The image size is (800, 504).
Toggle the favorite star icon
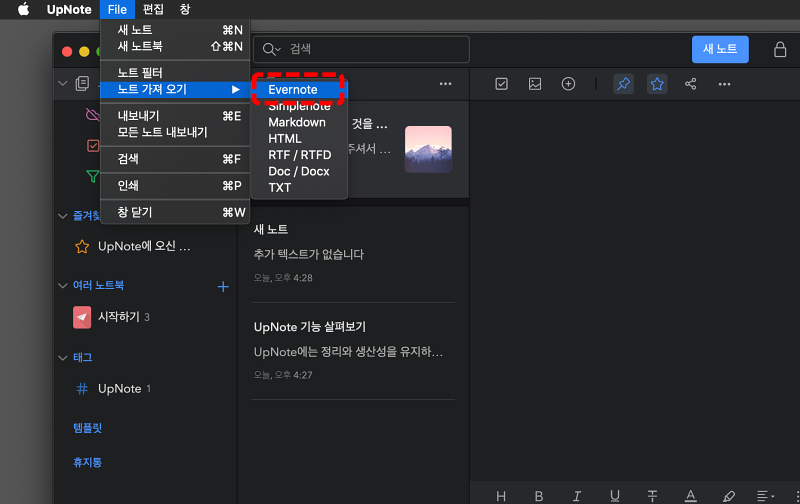(x=657, y=84)
